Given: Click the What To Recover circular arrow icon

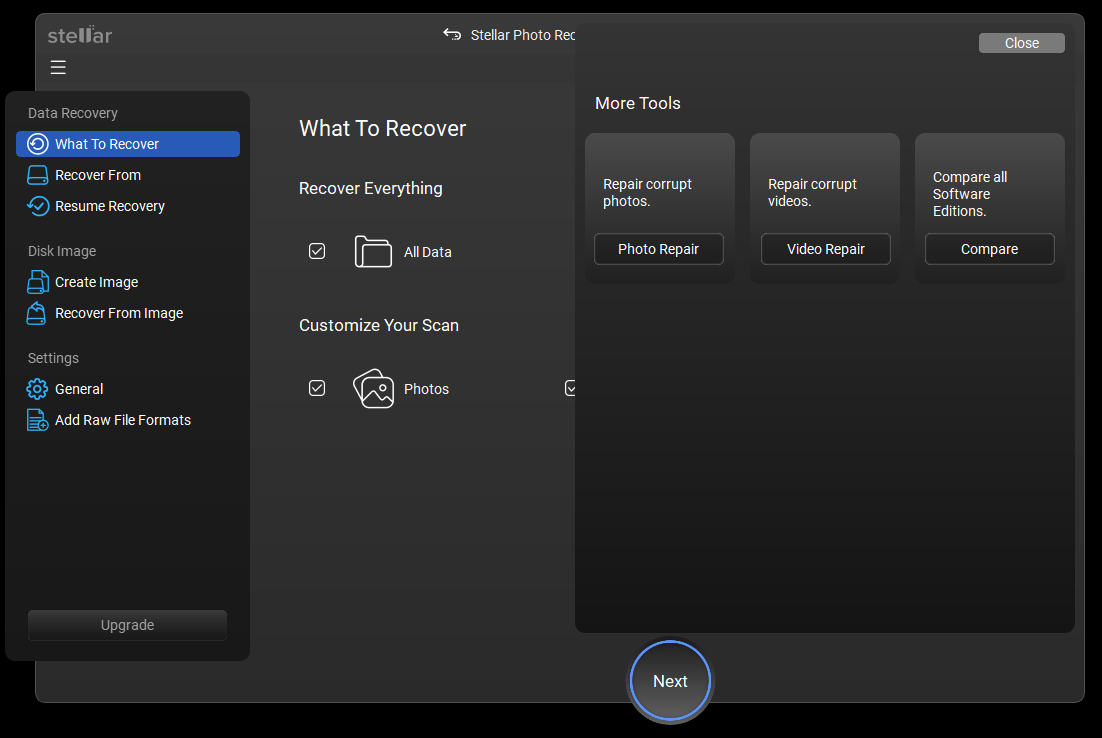Looking at the screenshot, I should pyautogui.click(x=37, y=144).
